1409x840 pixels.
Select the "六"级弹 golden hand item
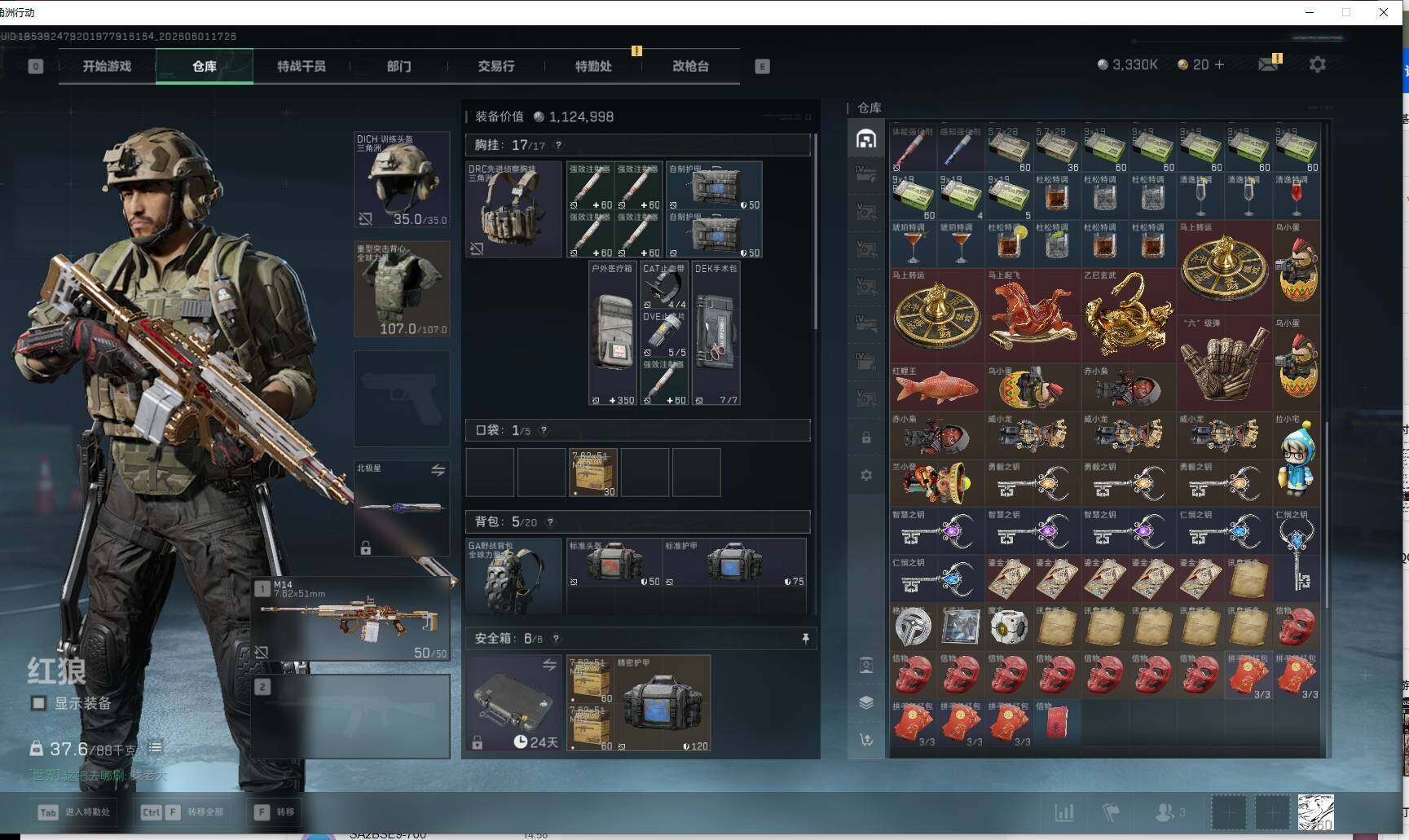(x=1225, y=363)
